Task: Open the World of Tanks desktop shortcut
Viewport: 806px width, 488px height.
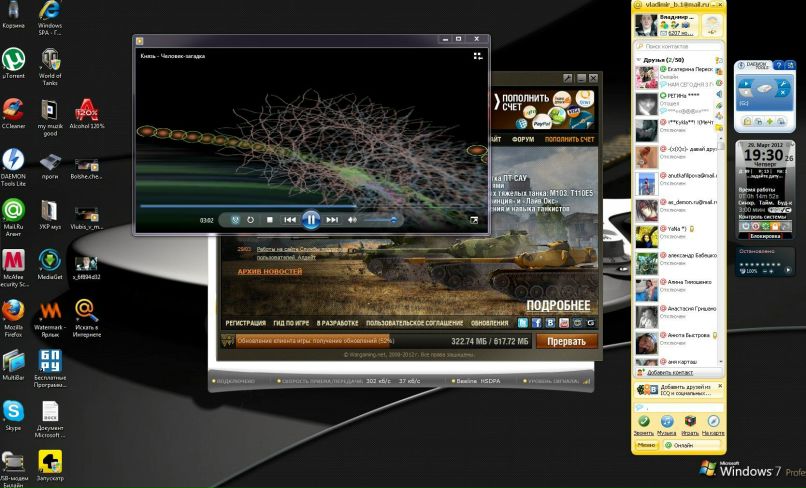Action: click(49, 65)
